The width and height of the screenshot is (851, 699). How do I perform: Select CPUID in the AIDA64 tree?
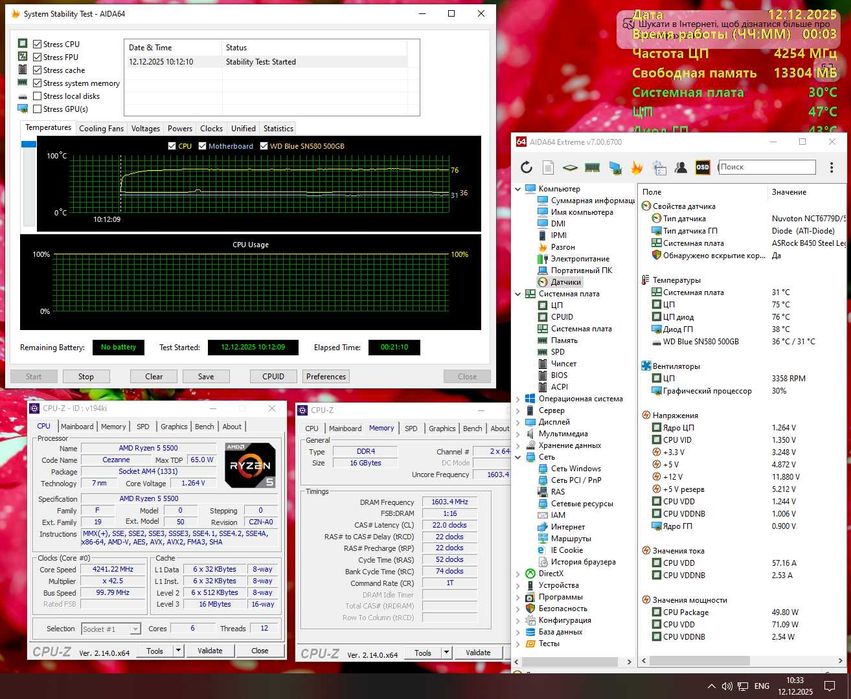point(562,317)
